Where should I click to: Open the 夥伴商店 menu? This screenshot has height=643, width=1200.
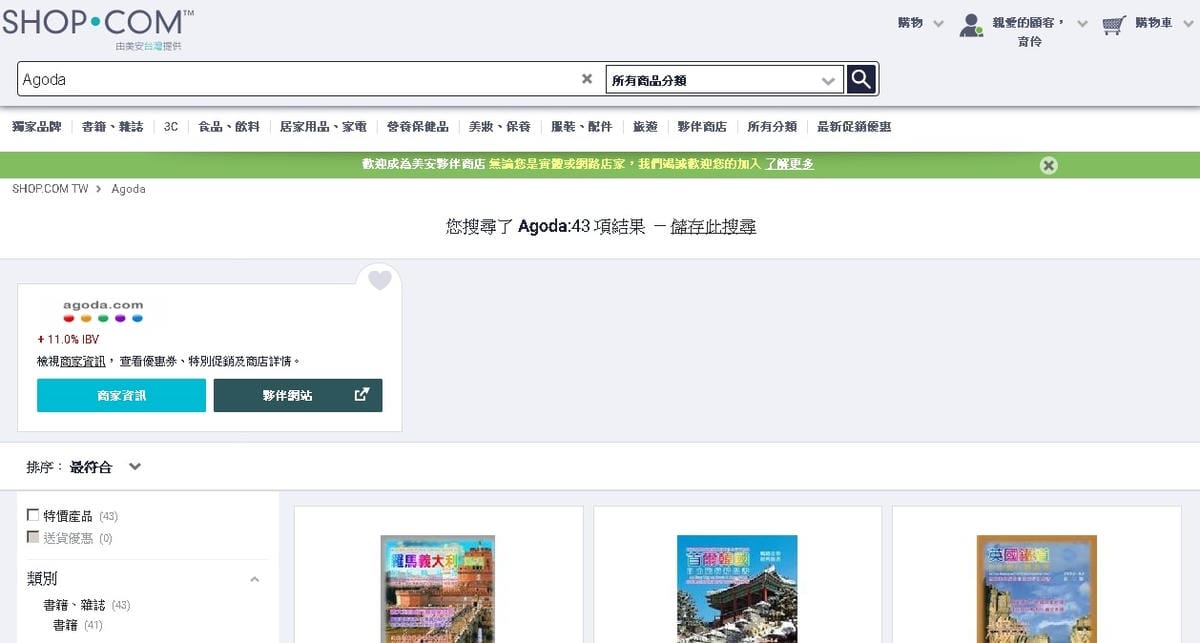click(x=702, y=127)
